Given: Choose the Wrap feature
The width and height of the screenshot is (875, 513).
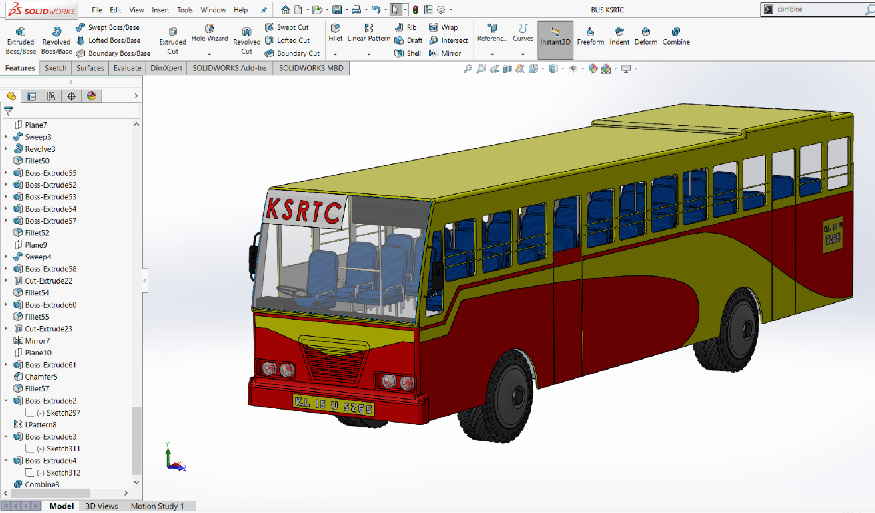Looking at the screenshot, I should click(x=443, y=27).
